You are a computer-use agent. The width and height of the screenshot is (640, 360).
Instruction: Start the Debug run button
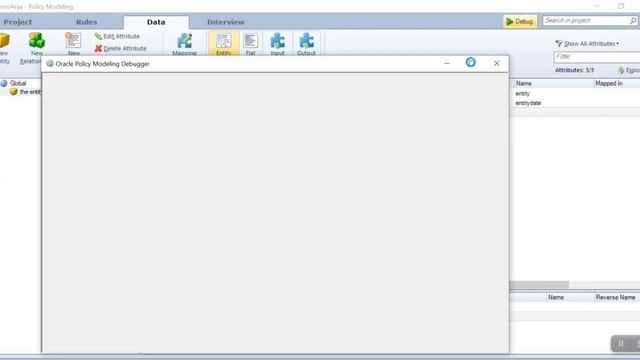click(520, 22)
